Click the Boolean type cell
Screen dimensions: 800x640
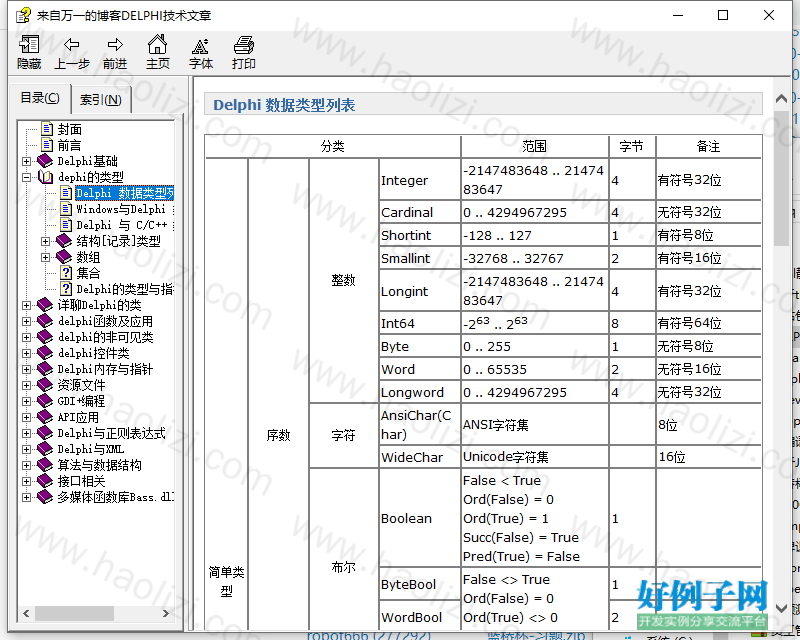pyautogui.click(x=420, y=518)
